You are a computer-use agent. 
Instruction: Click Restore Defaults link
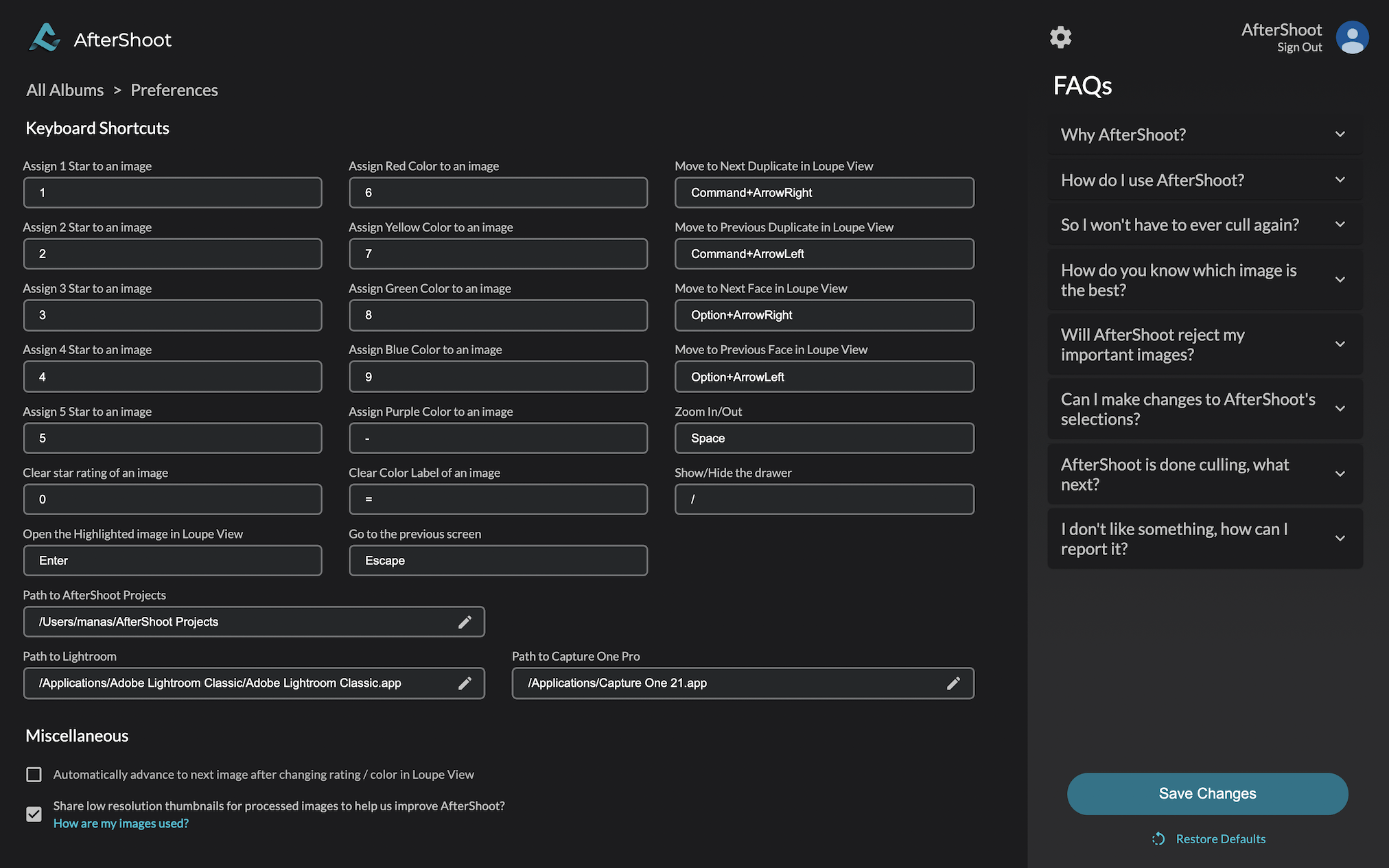[x=1220, y=838]
